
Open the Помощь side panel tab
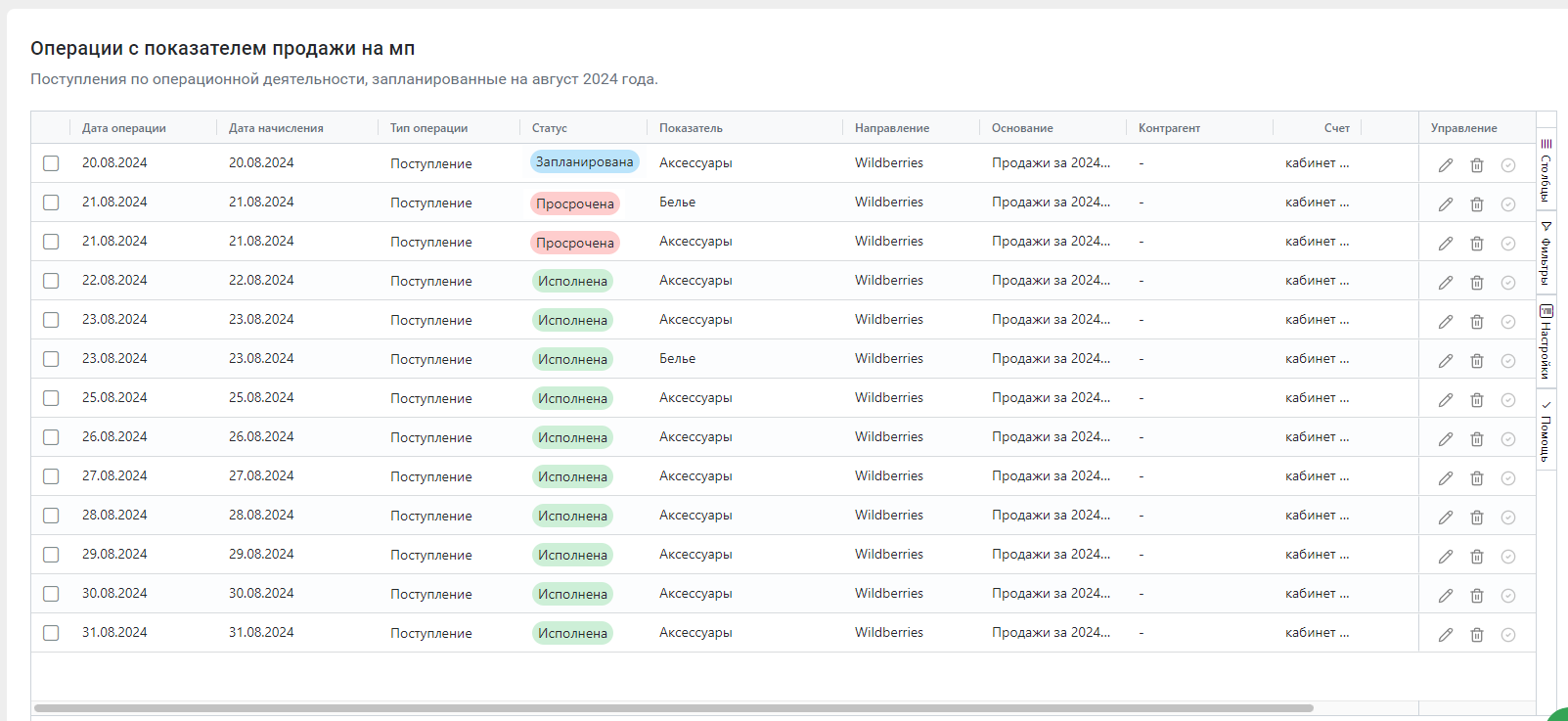[1546, 429]
